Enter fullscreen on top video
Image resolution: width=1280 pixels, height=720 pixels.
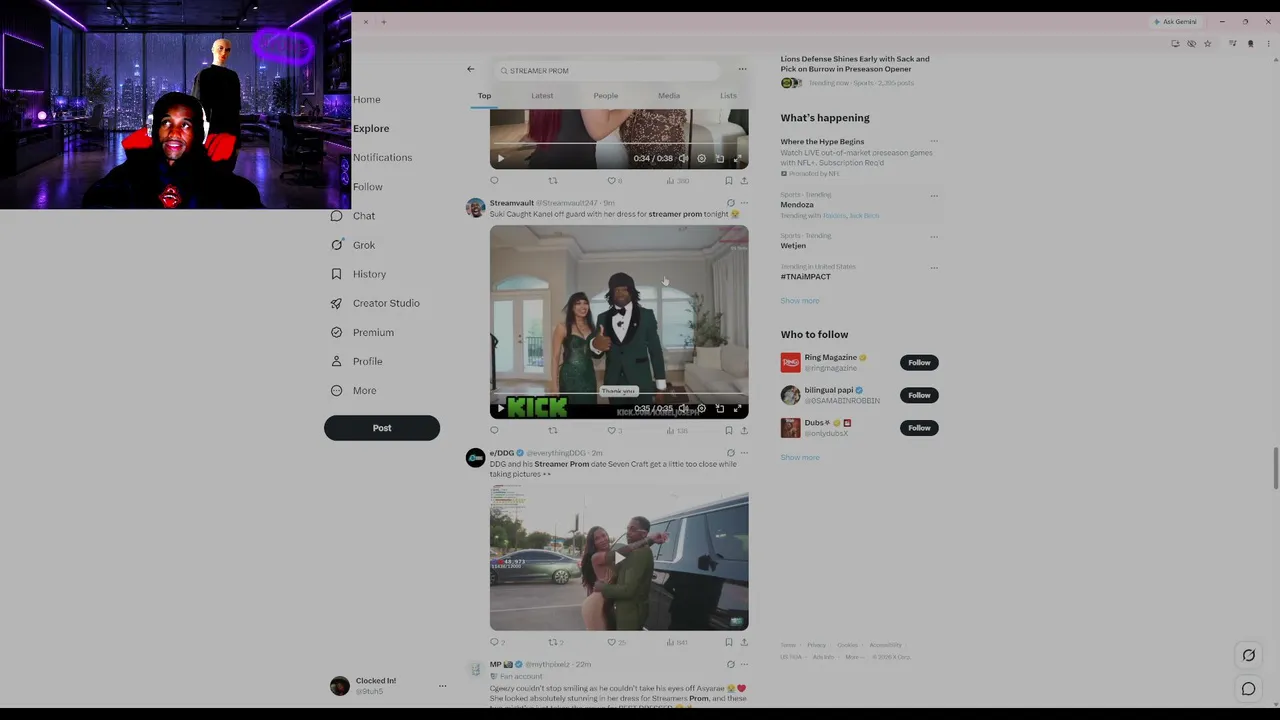pos(737,158)
